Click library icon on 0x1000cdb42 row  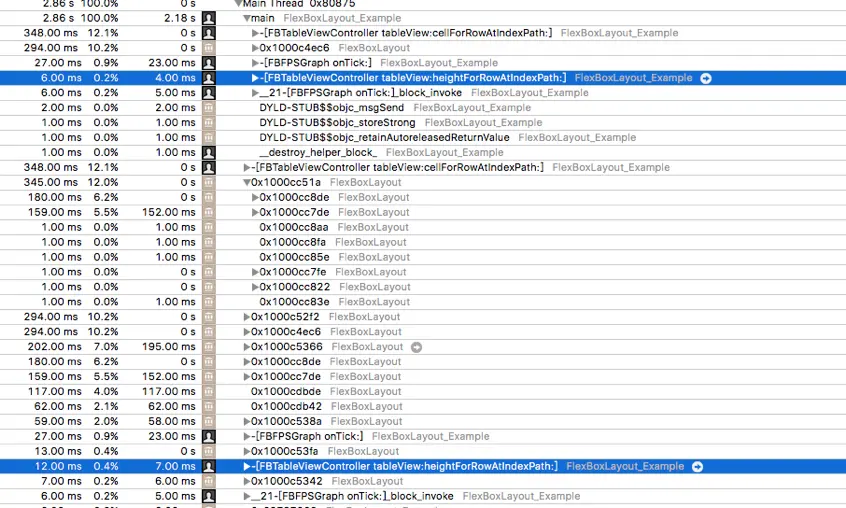tap(209, 407)
